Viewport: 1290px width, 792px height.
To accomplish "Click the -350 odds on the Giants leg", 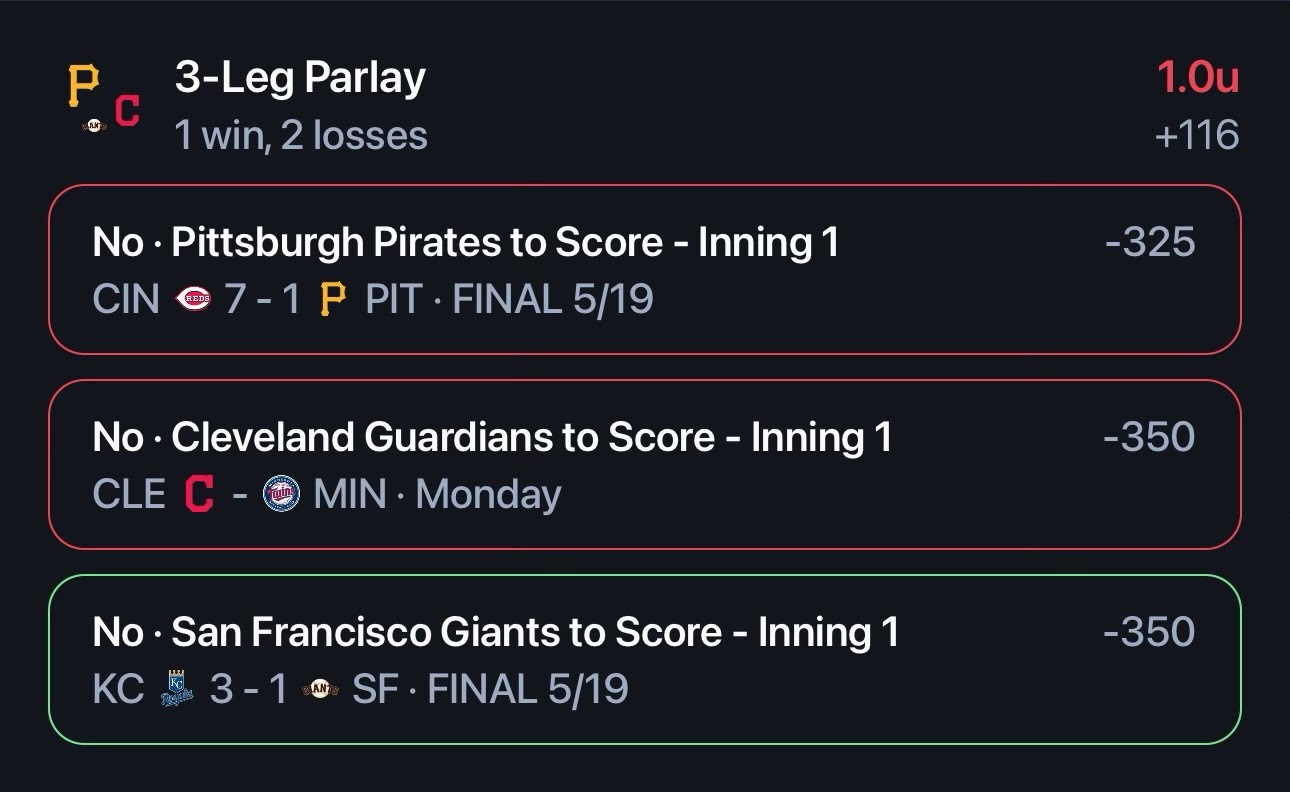I will click(x=1149, y=632).
